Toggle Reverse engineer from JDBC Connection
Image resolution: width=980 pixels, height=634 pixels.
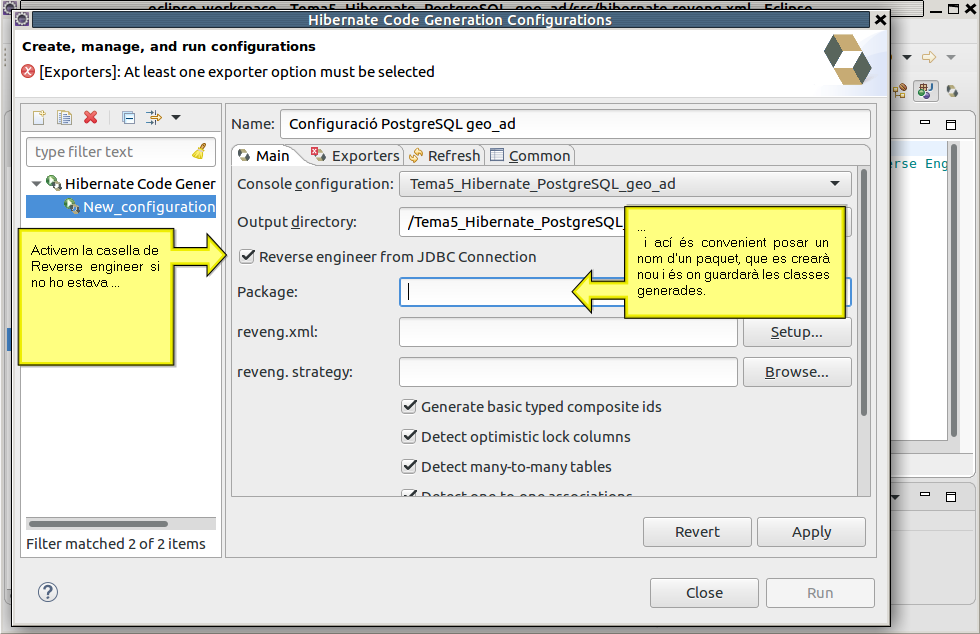(248, 256)
